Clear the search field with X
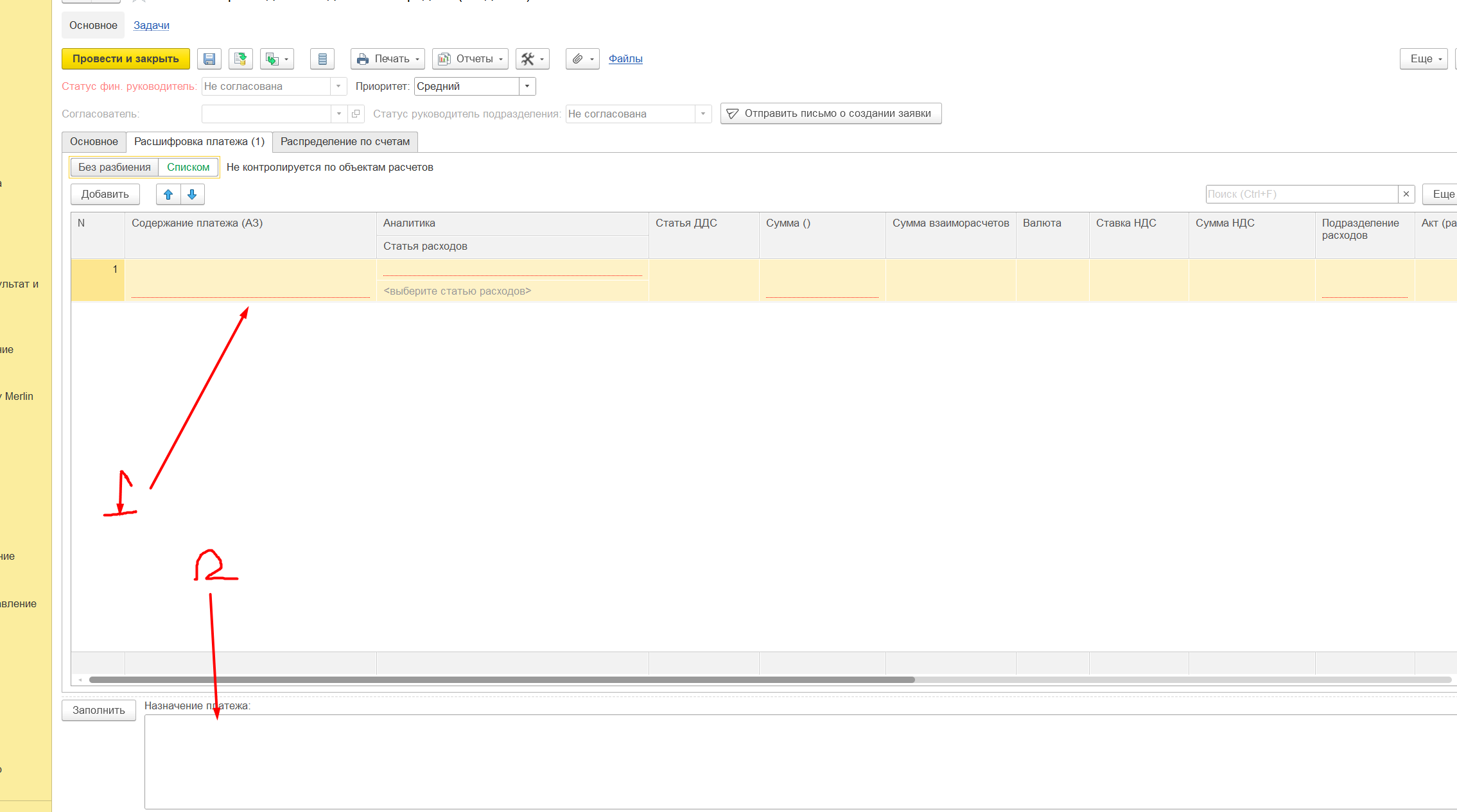 (1406, 194)
